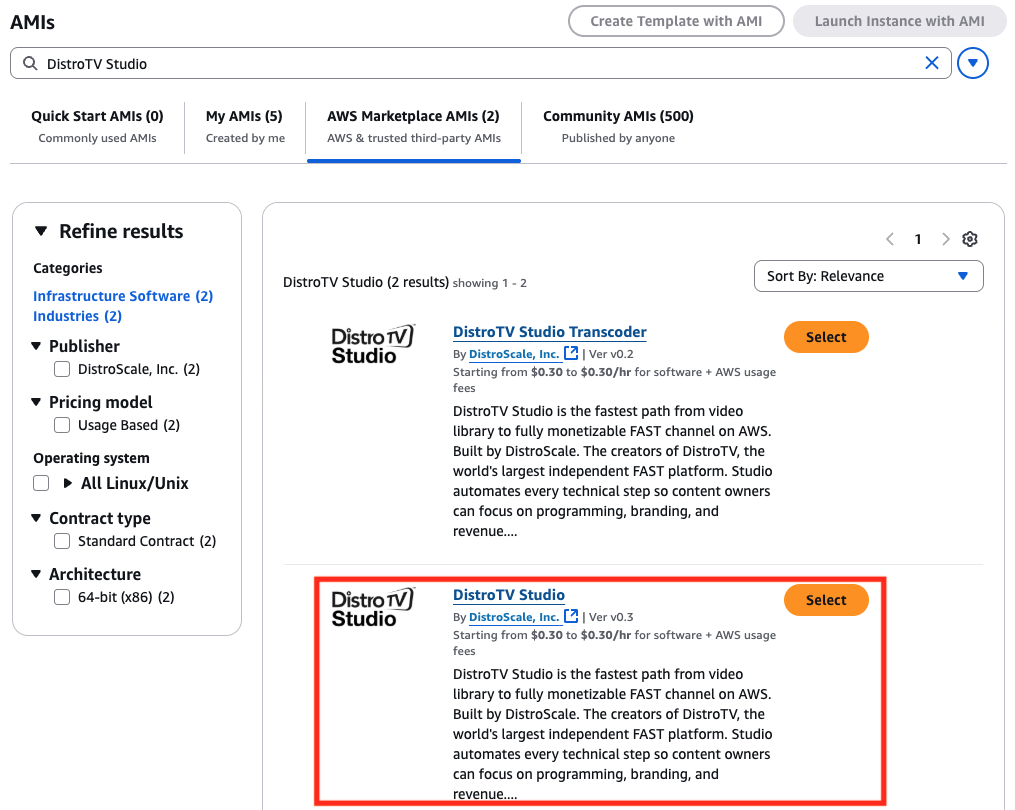The height and width of the screenshot is (810, 1015).
Task: Go to previous results page arrow
Action: click(890, 239)
